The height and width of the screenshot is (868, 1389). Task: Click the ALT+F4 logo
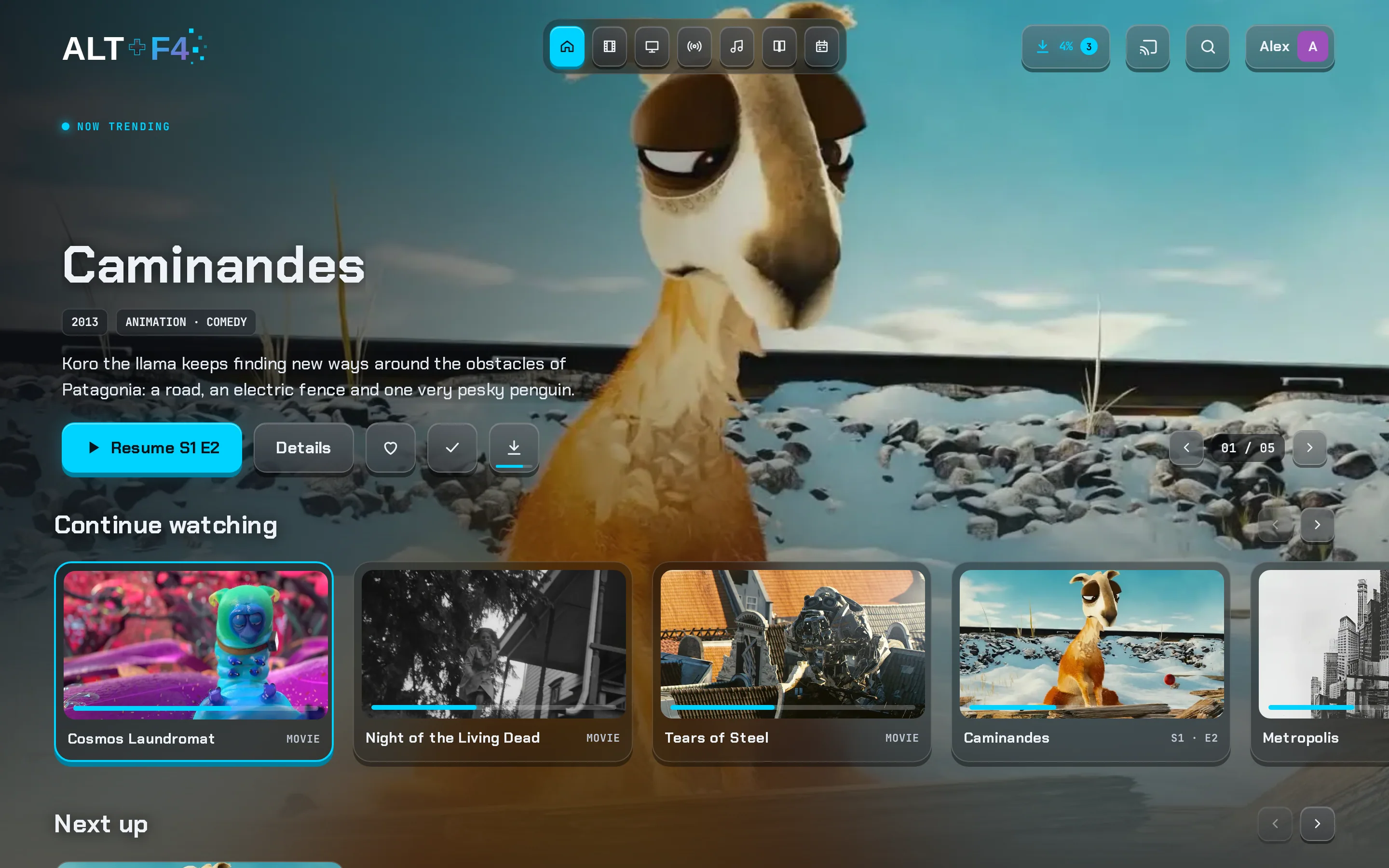134,47
